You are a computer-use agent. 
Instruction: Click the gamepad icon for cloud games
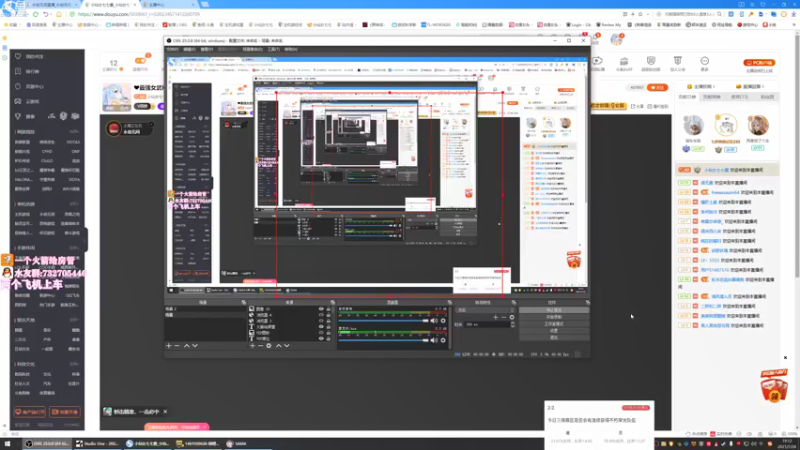[x=18, y=102]
